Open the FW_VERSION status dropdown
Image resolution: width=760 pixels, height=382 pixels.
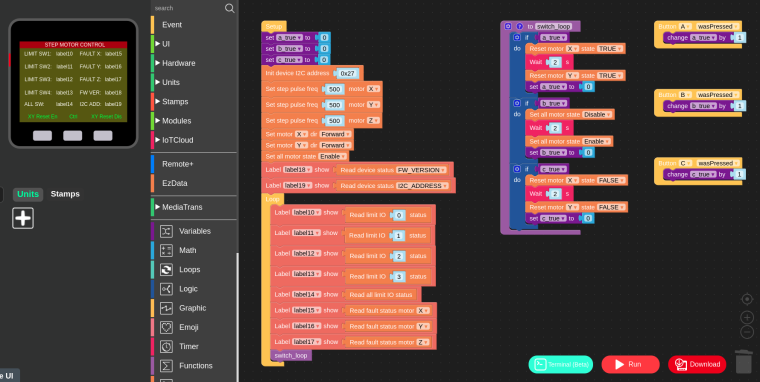click(422, 170)
